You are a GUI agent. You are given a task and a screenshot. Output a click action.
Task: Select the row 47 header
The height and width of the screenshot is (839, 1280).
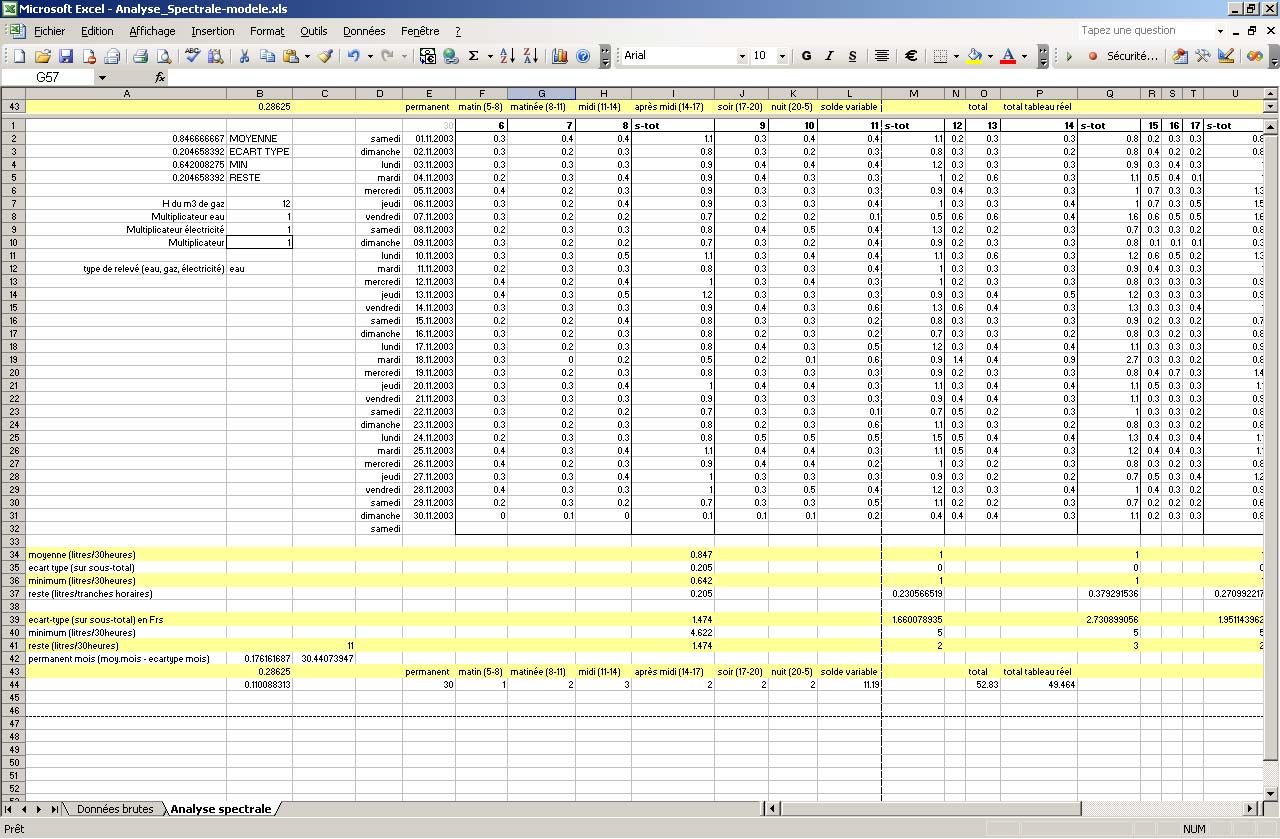(14, 723)
